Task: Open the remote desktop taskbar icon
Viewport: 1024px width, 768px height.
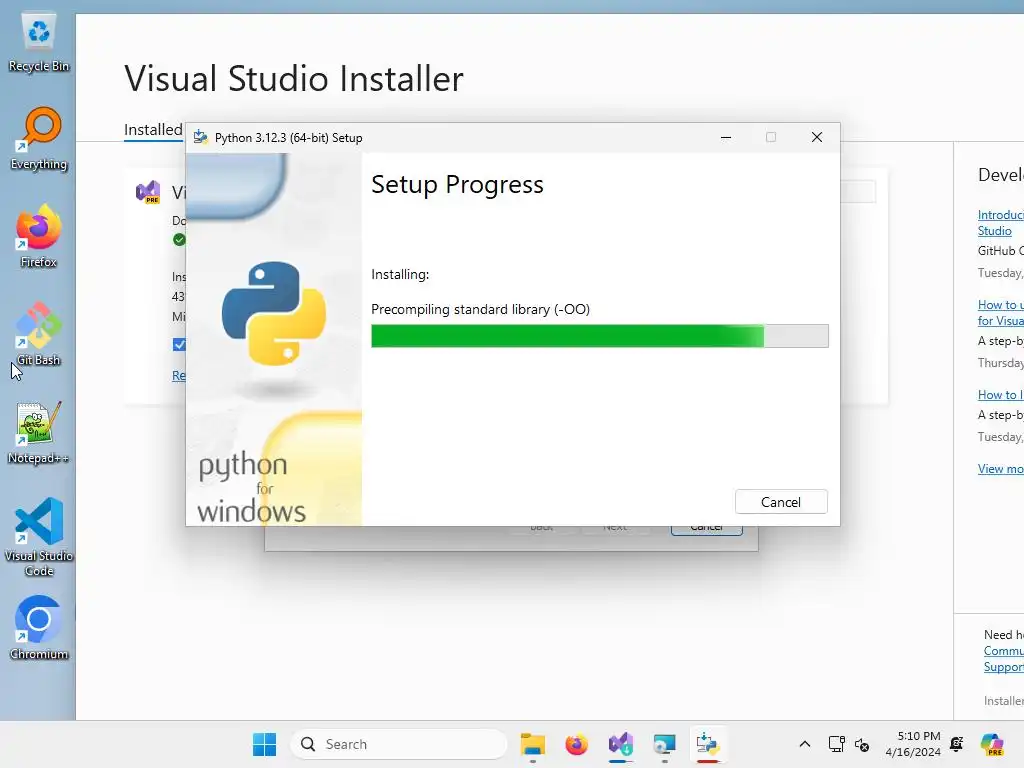Action: [664, 744]
